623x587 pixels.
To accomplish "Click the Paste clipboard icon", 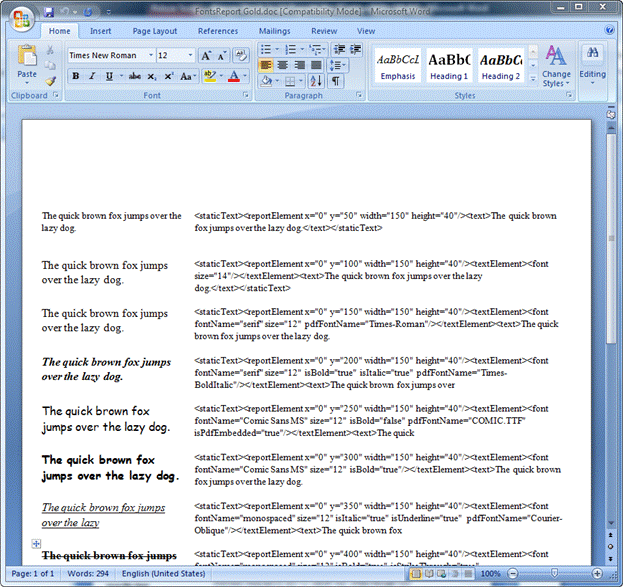I will pyautogui.click(x=27, y=55).
